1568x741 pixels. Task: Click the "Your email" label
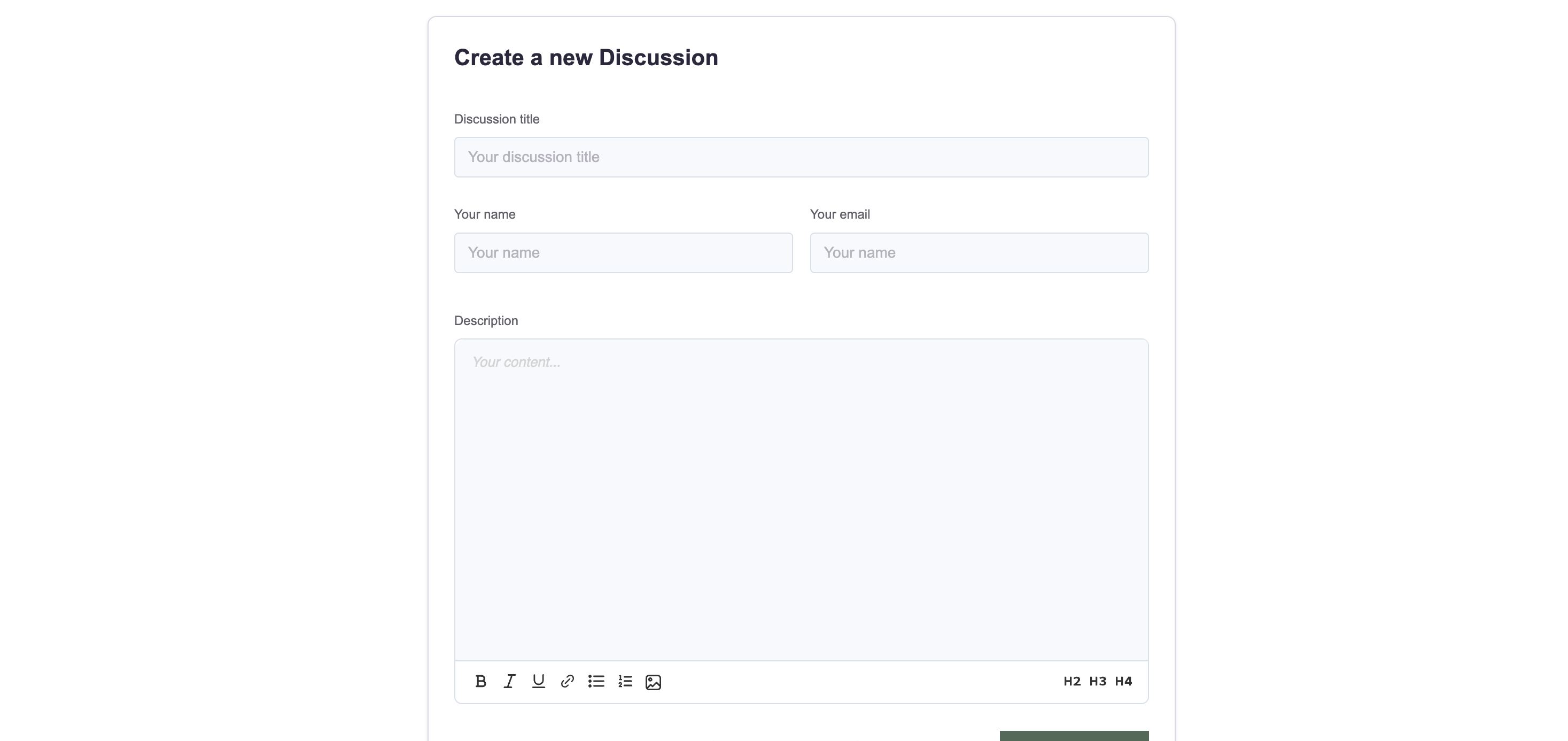point(840,214)
